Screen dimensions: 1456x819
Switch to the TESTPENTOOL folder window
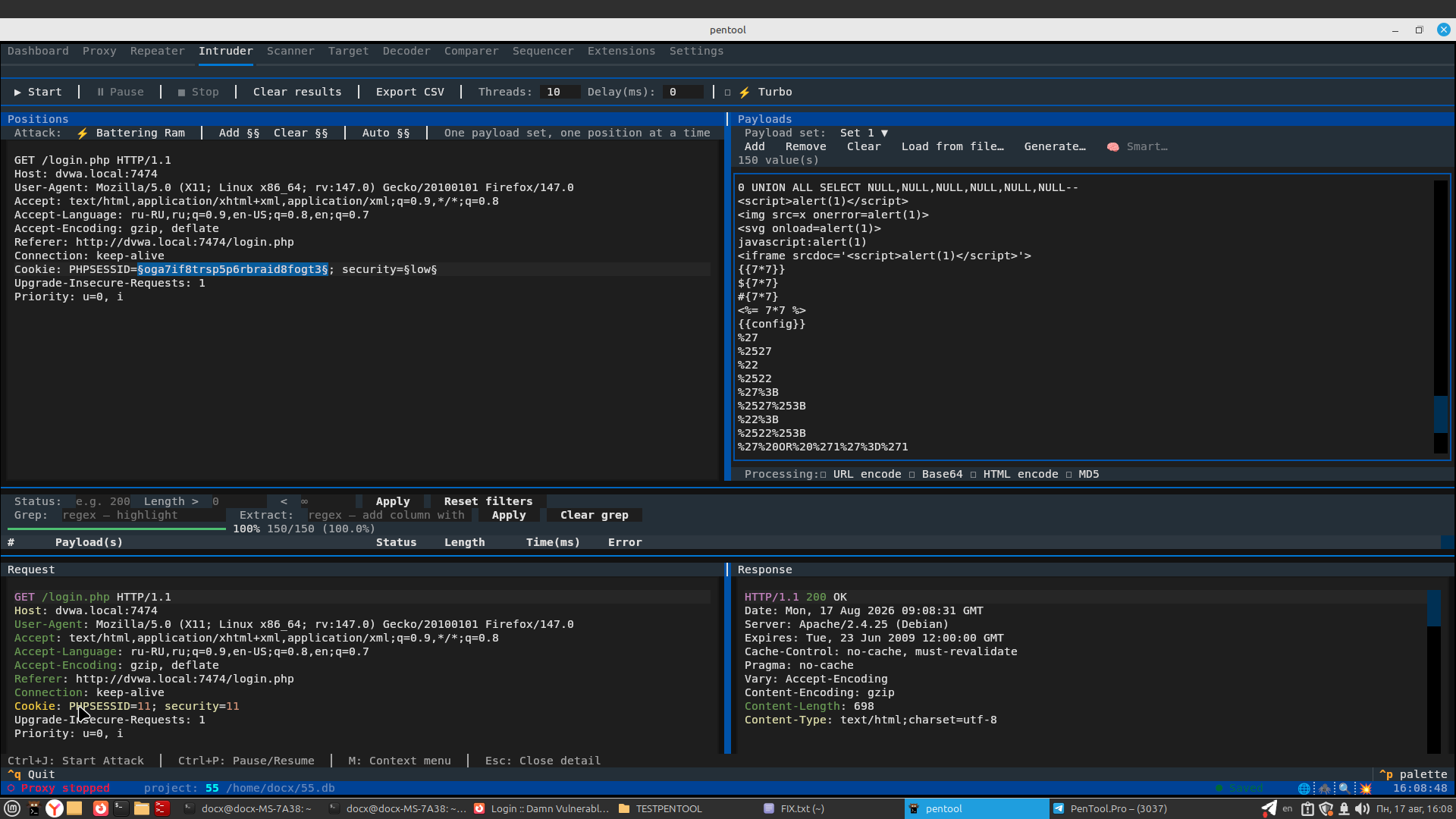point(661,808)
